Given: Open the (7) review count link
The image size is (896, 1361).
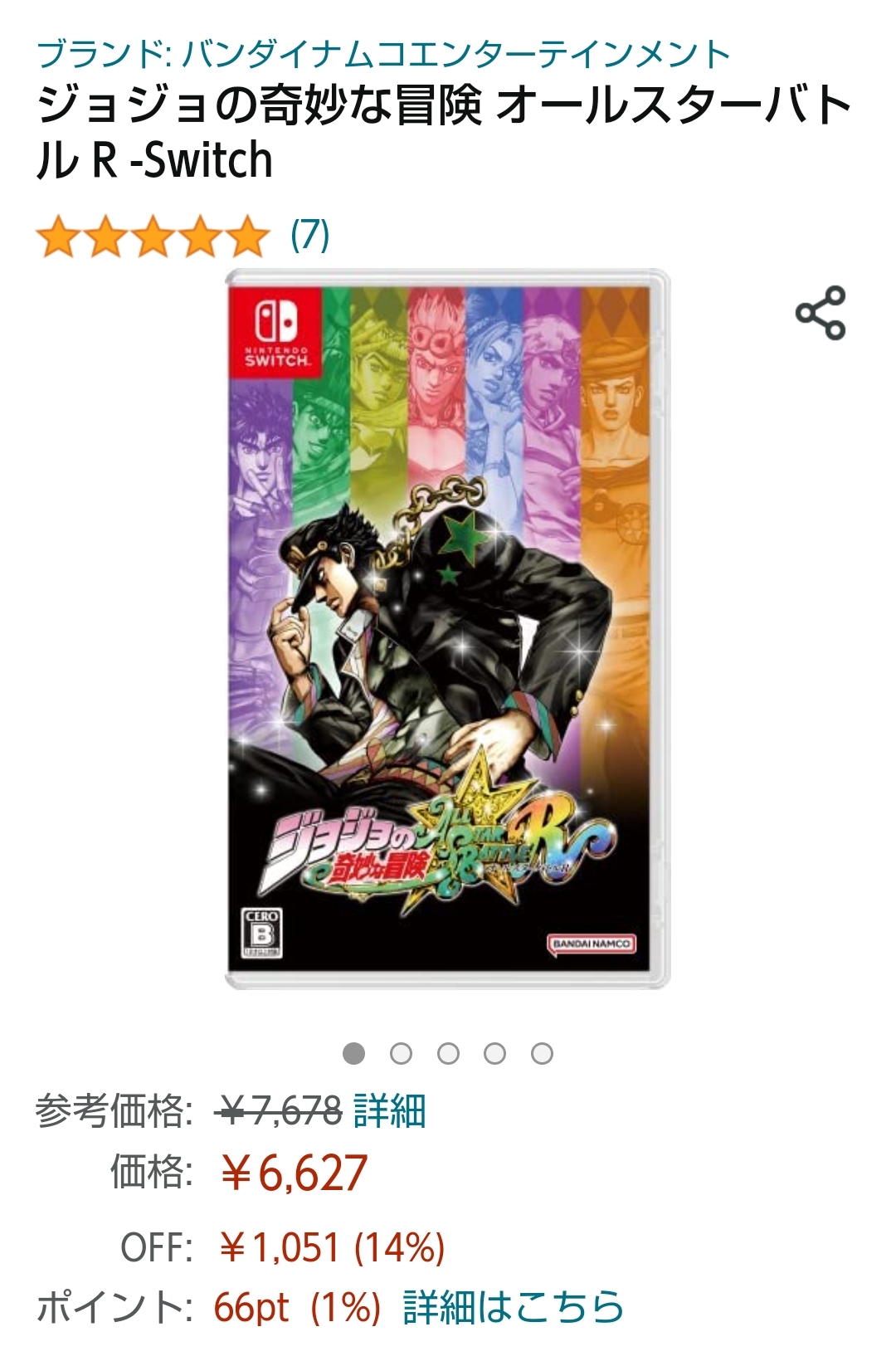Looking at the screenshot, I should click(310, 235).
